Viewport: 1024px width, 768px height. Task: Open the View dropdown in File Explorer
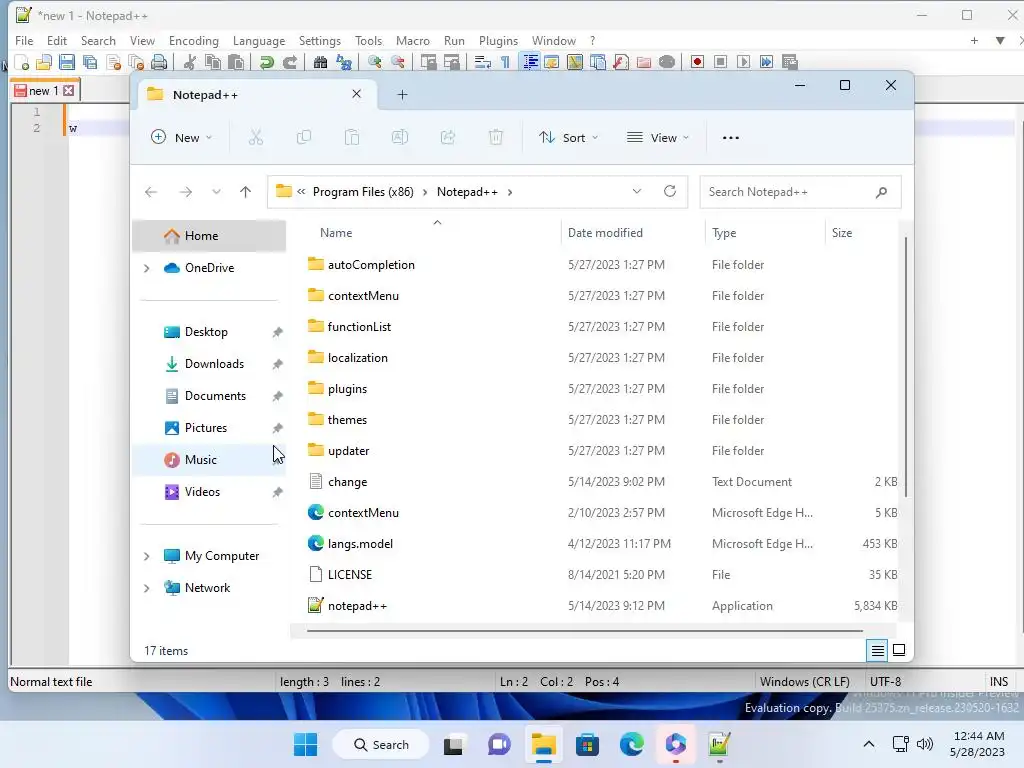click(658, 138)
